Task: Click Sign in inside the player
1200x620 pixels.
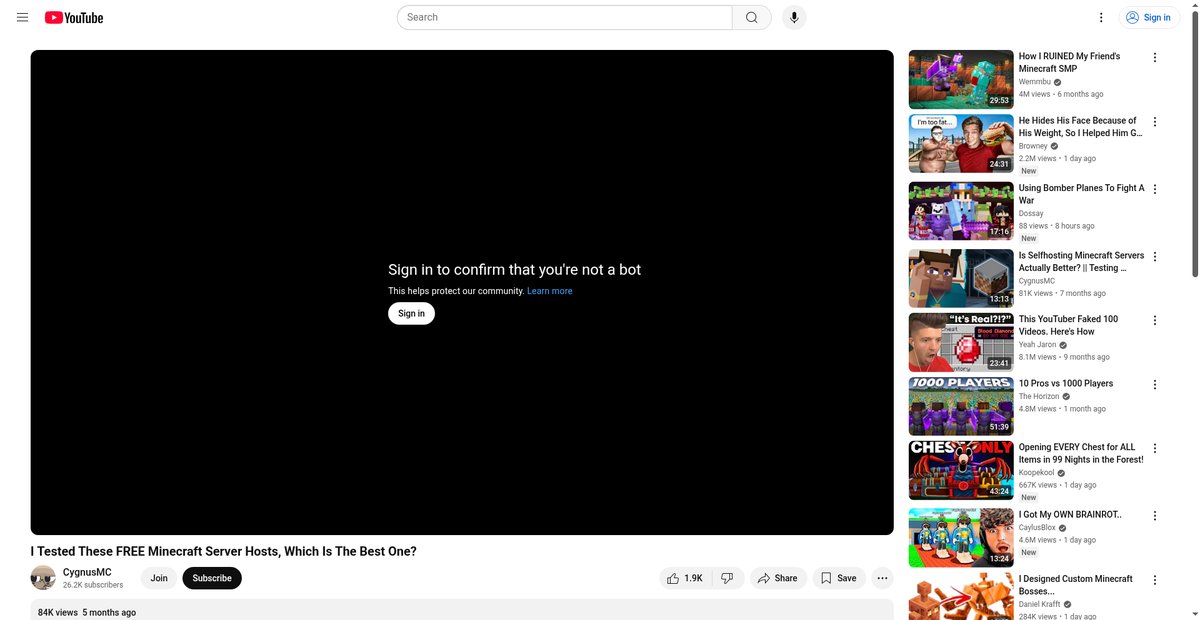Action: click(x=411, y=313)
